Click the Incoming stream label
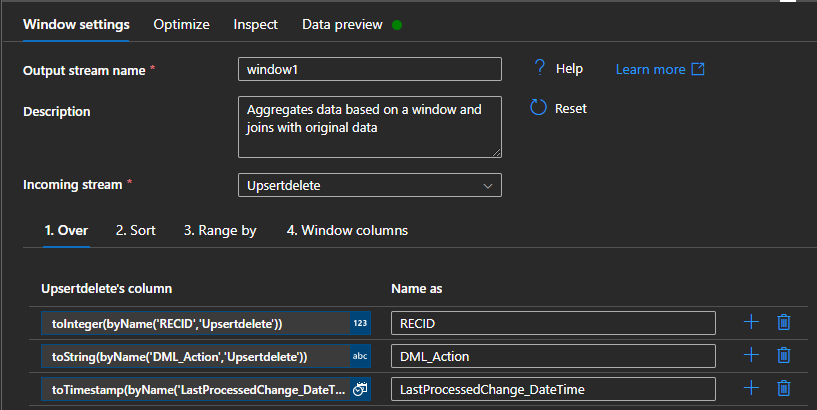The height and width of the screenshot is (410, 817). pyautogui.click(x=72, y=184)
